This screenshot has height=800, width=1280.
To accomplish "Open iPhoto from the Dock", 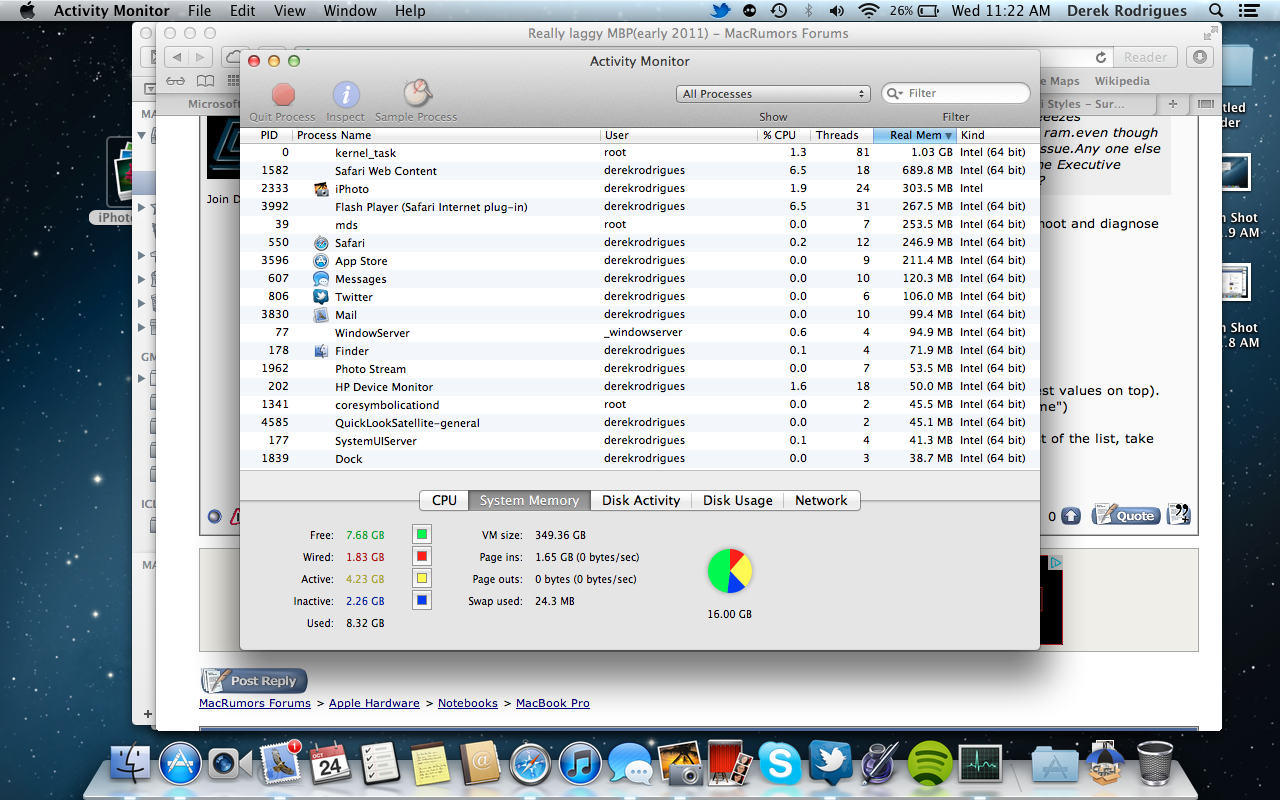I will pyautogui.click(x=680, y=765).
